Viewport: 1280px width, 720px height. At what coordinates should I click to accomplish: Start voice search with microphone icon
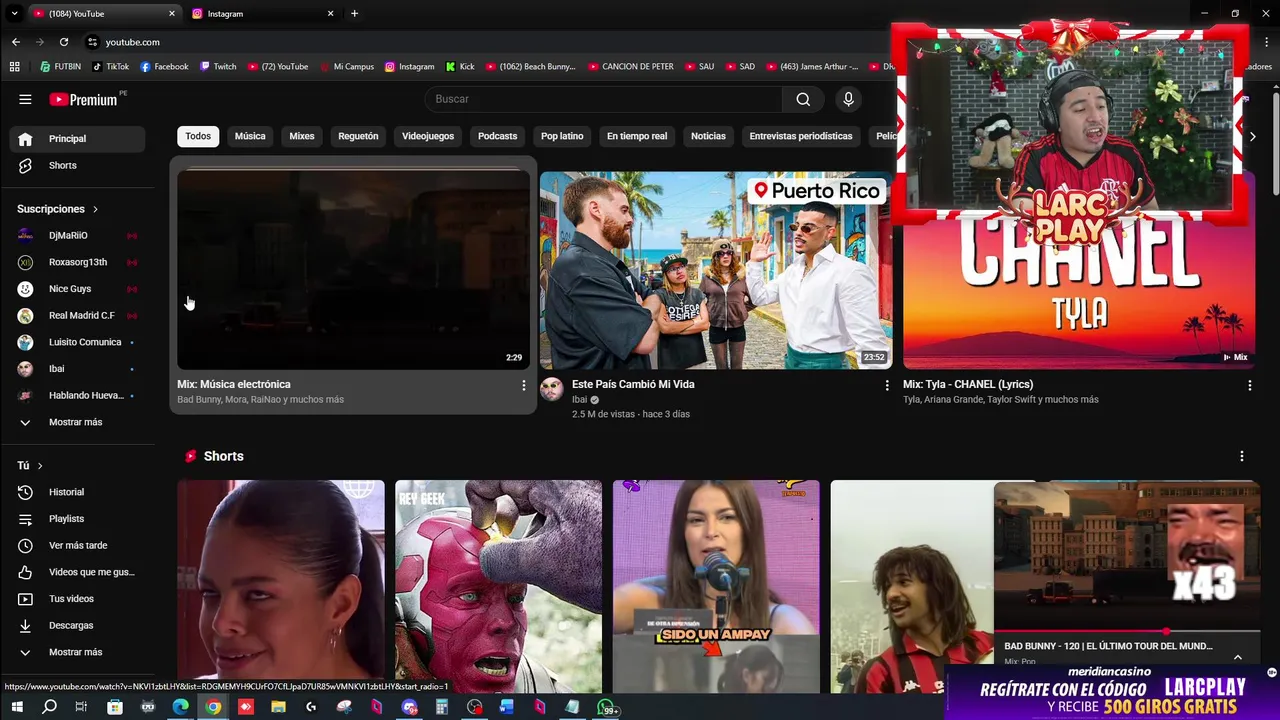(x=848, y=99)
